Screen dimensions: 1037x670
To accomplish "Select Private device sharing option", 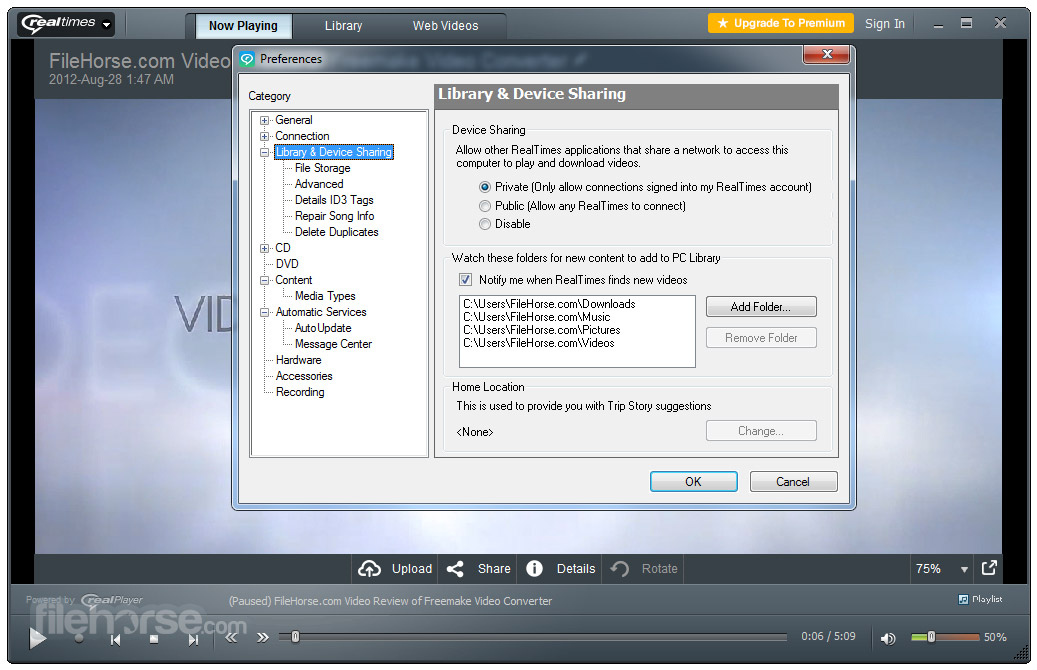I will pos(485,187).
